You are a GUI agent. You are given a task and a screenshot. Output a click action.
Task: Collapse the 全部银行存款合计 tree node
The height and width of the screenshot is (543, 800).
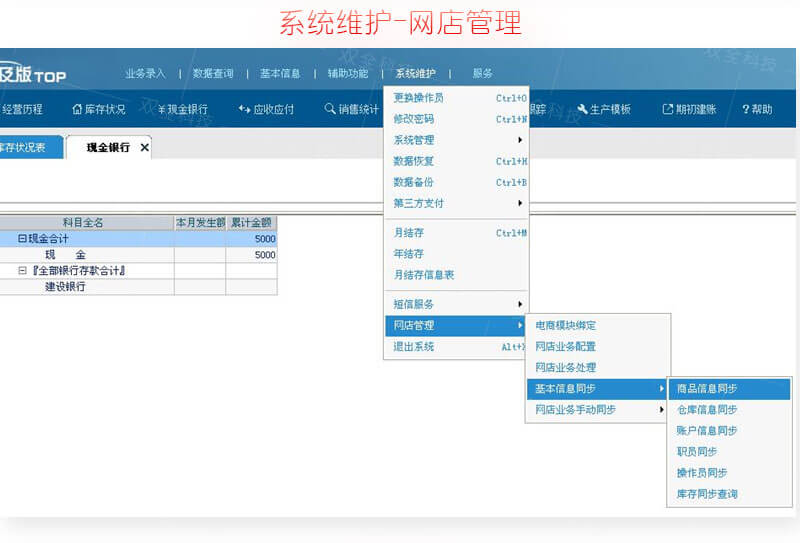[x=22, y=270]
